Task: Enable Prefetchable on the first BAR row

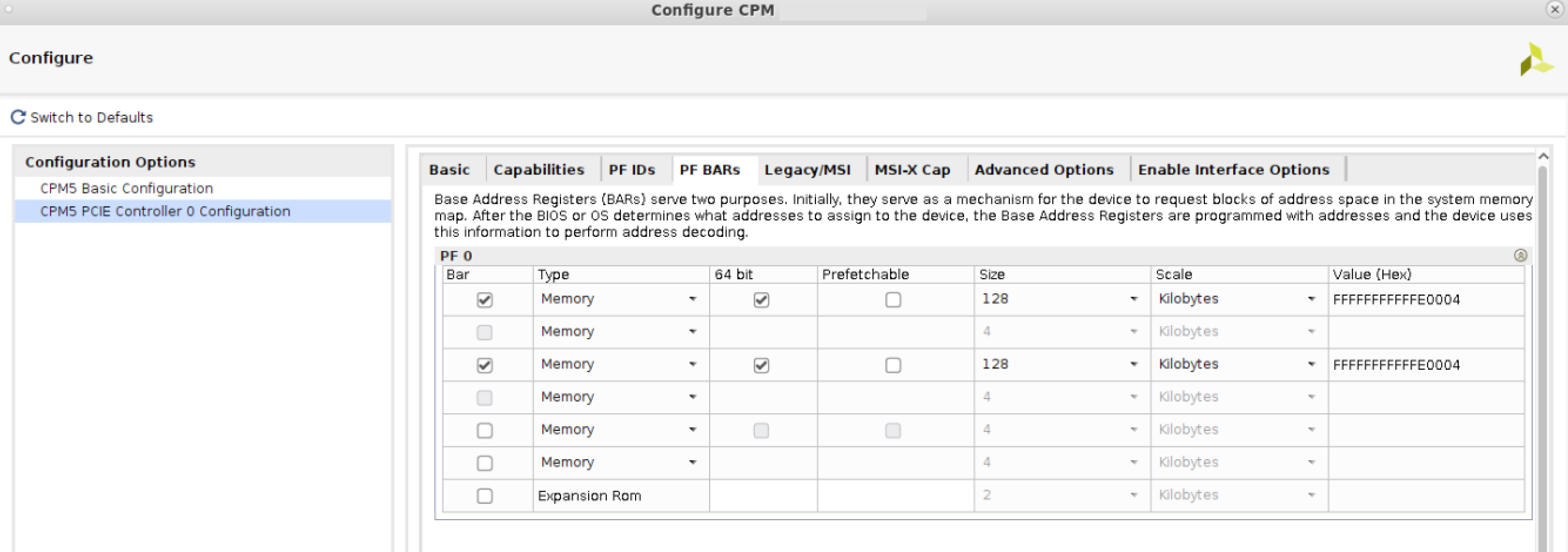Action: 893,299
